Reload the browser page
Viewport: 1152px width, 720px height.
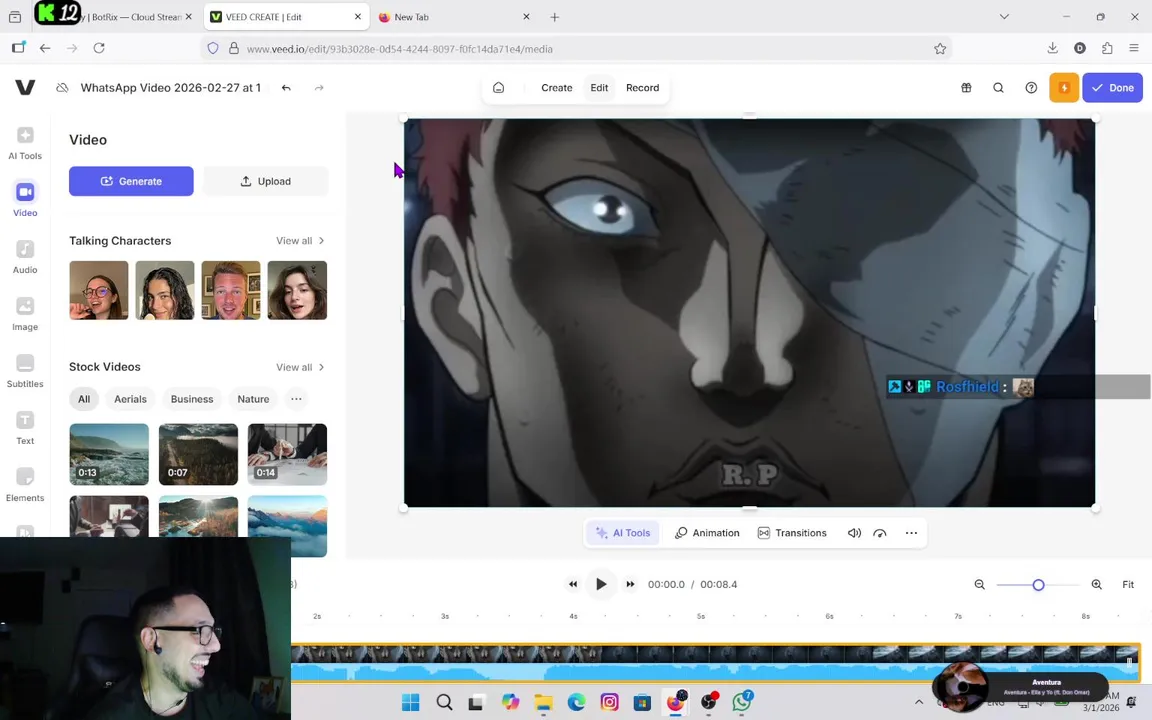(x=99, y=48)
